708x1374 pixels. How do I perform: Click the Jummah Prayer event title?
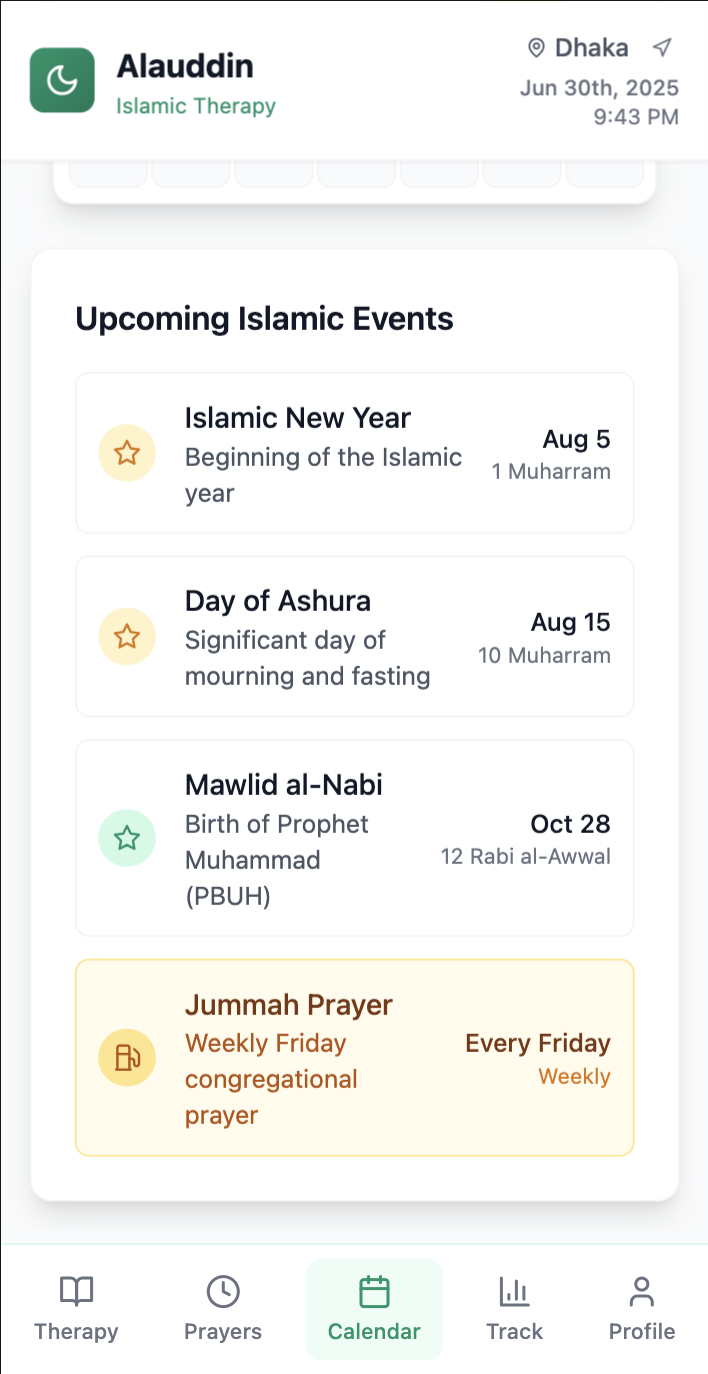tap(289, 1005)
